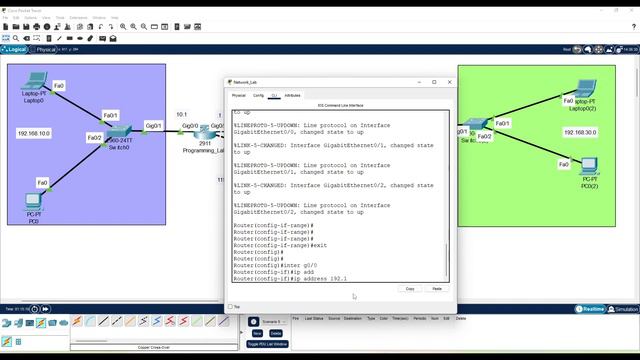Viewport: 640px width, 360px height.
Task: Switch to Simulation mode
Action: pyautogui.click(x=623, y=309)
